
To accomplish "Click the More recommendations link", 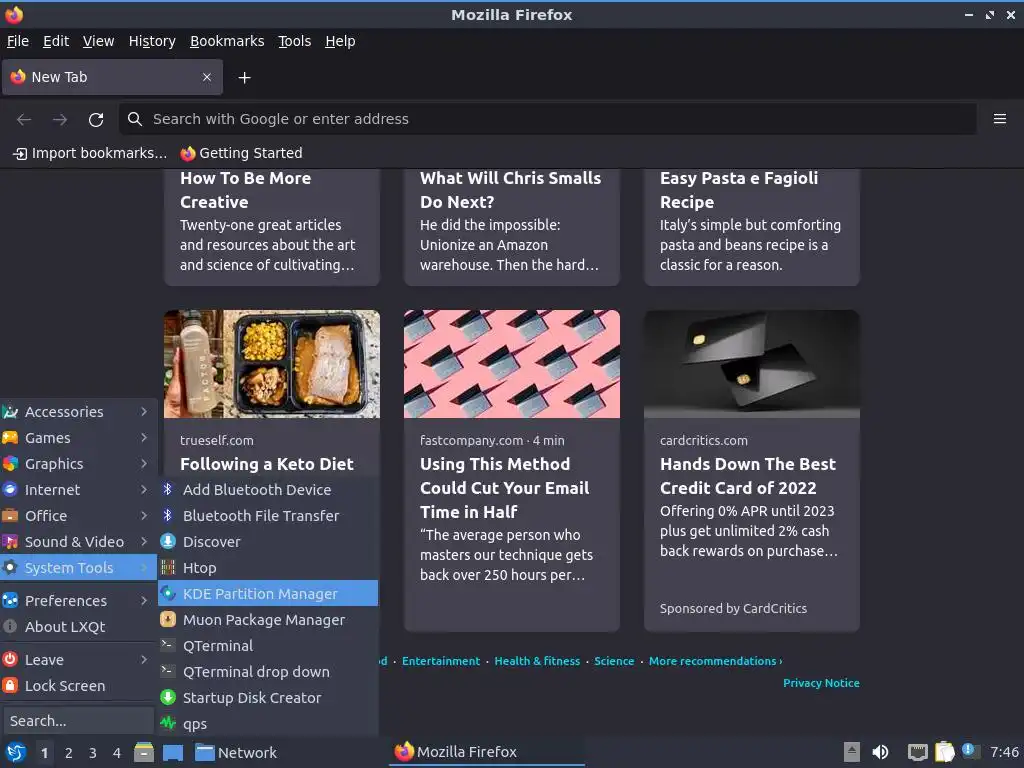I will tap(715, 661).
